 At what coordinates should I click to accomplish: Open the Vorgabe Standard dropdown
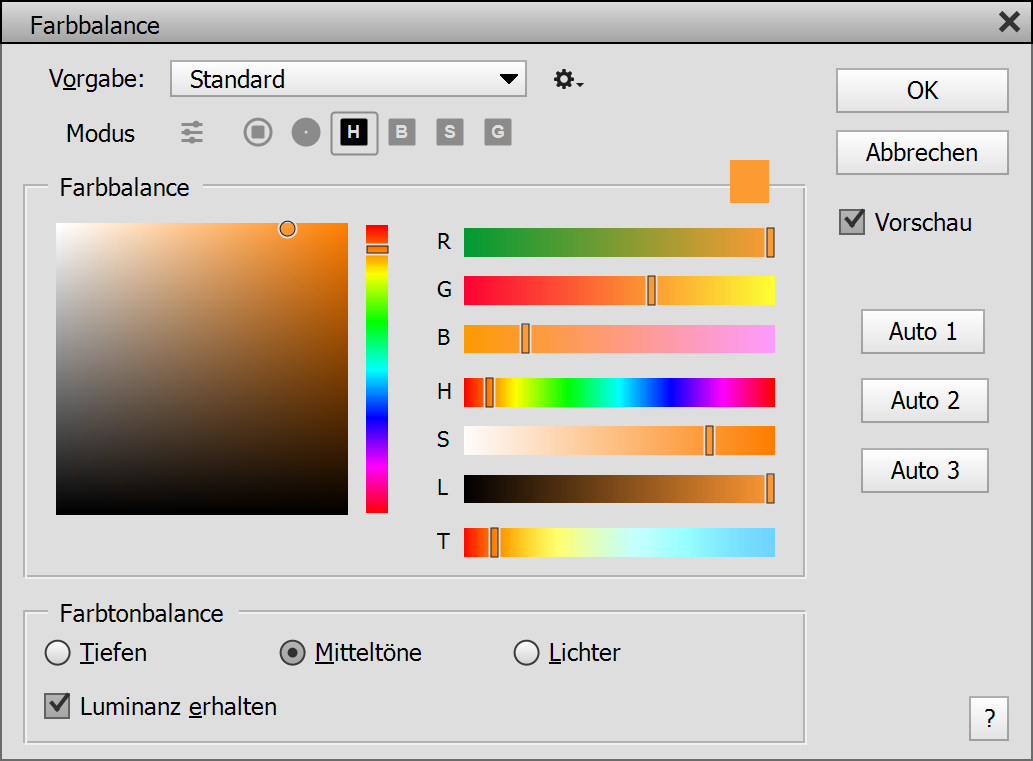[348, 79]
